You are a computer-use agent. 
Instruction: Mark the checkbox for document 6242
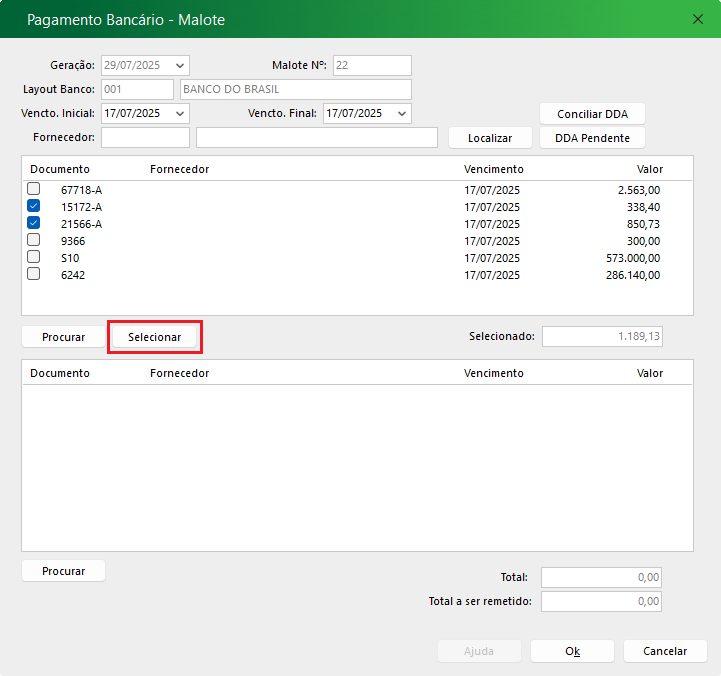click(x=34, y=274)
